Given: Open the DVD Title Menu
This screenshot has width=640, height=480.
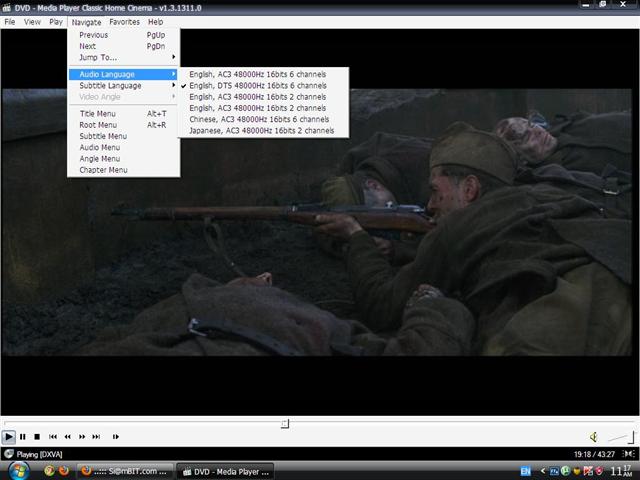Looking at the screenshot, I should tap(123, 114).
